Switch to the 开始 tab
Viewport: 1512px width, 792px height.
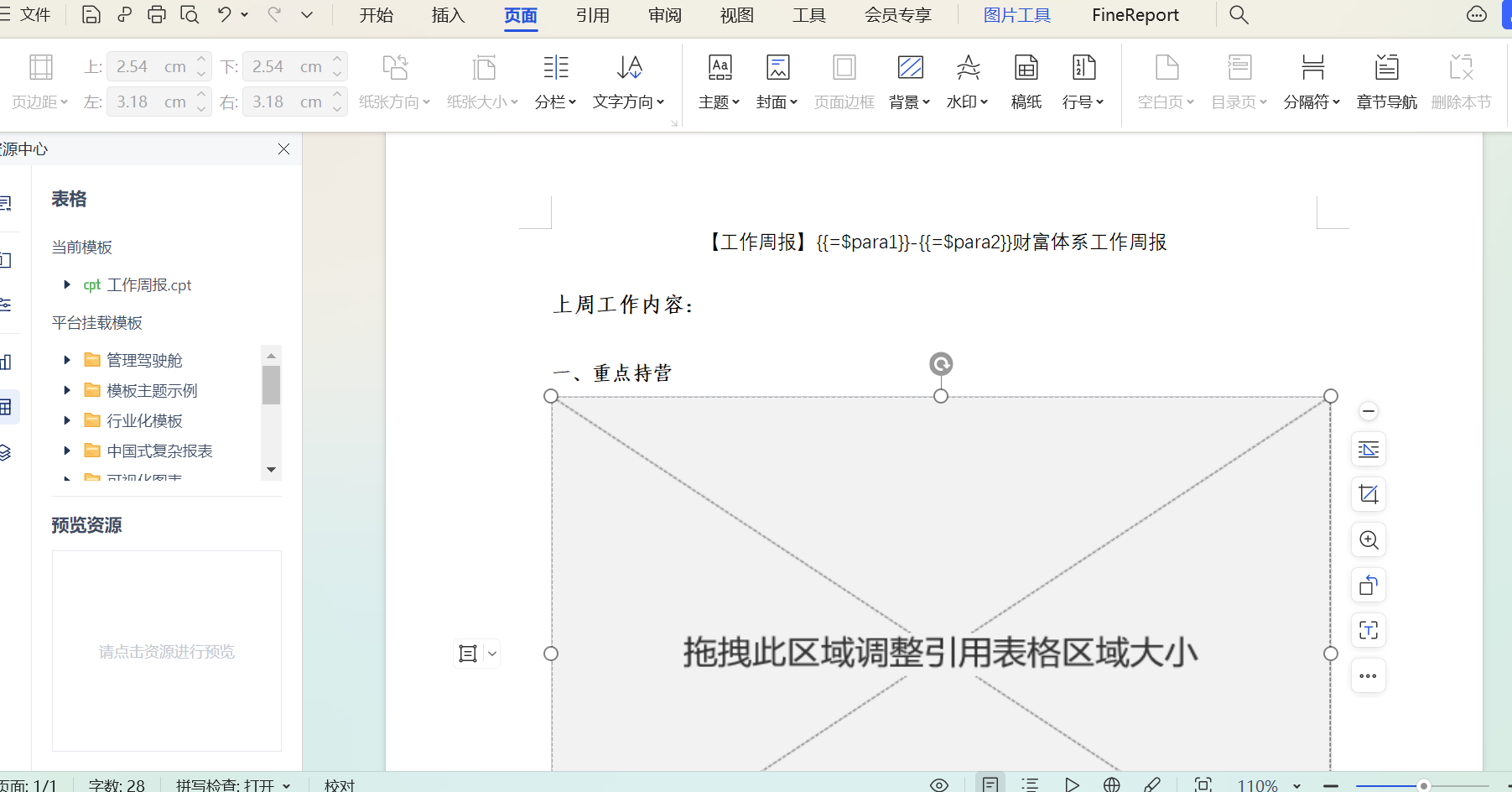376,15
